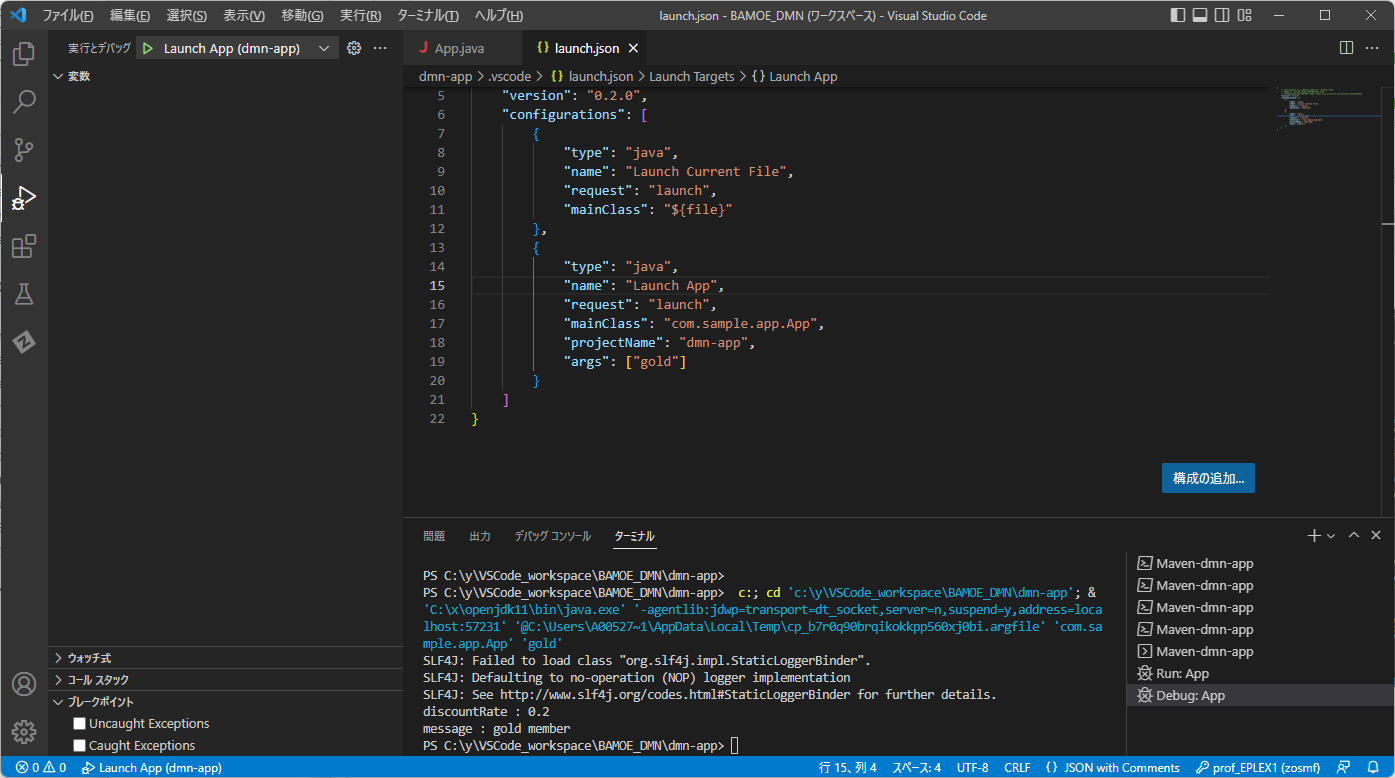Open launch.json via the gear icon
This screenshot has width=1395, height=778.
[353, 48]
